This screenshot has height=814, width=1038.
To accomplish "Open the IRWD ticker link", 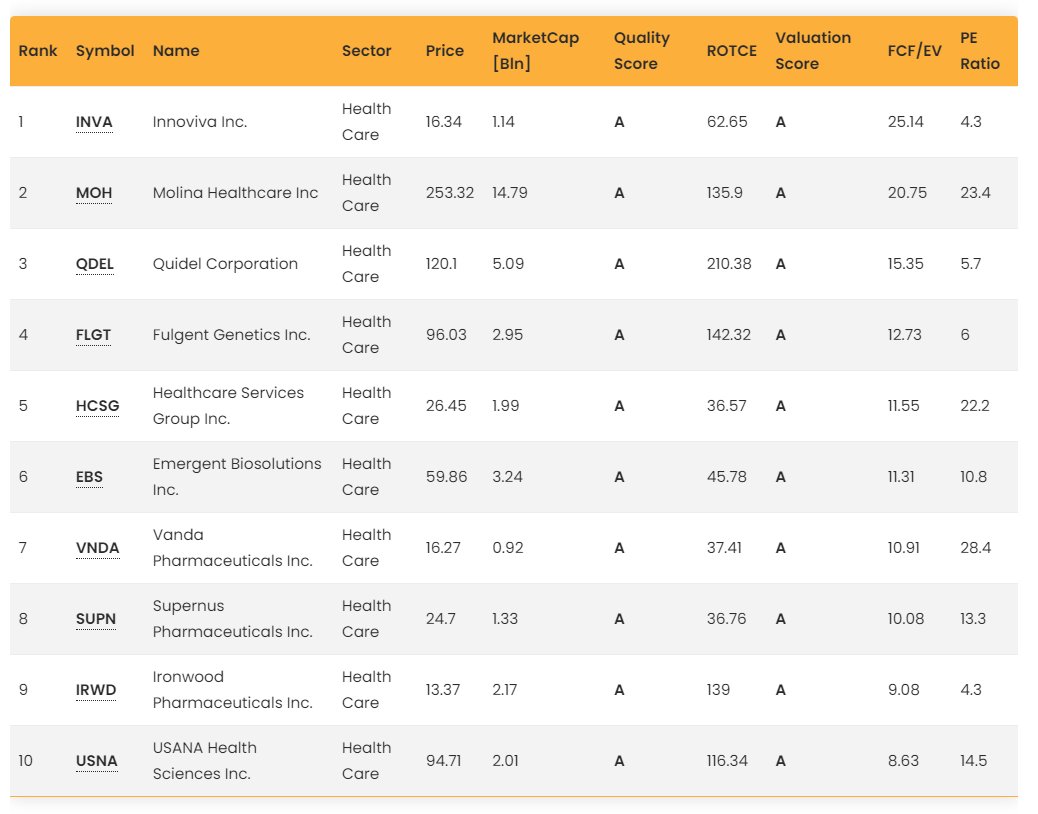I will click(96, 690).
